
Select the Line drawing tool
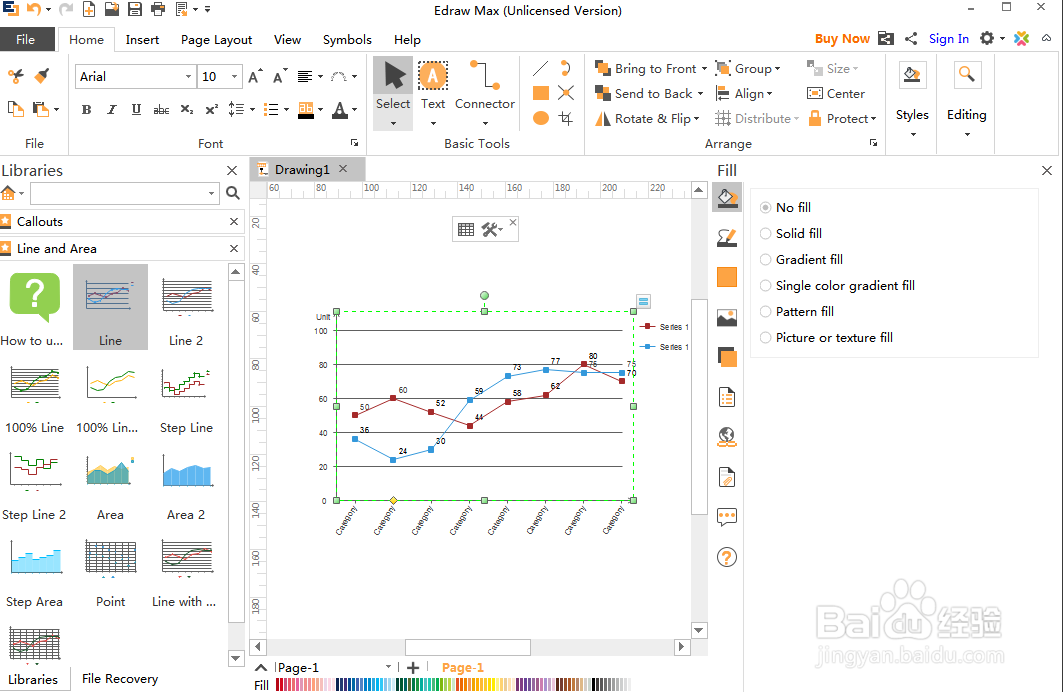coord(540,68)
